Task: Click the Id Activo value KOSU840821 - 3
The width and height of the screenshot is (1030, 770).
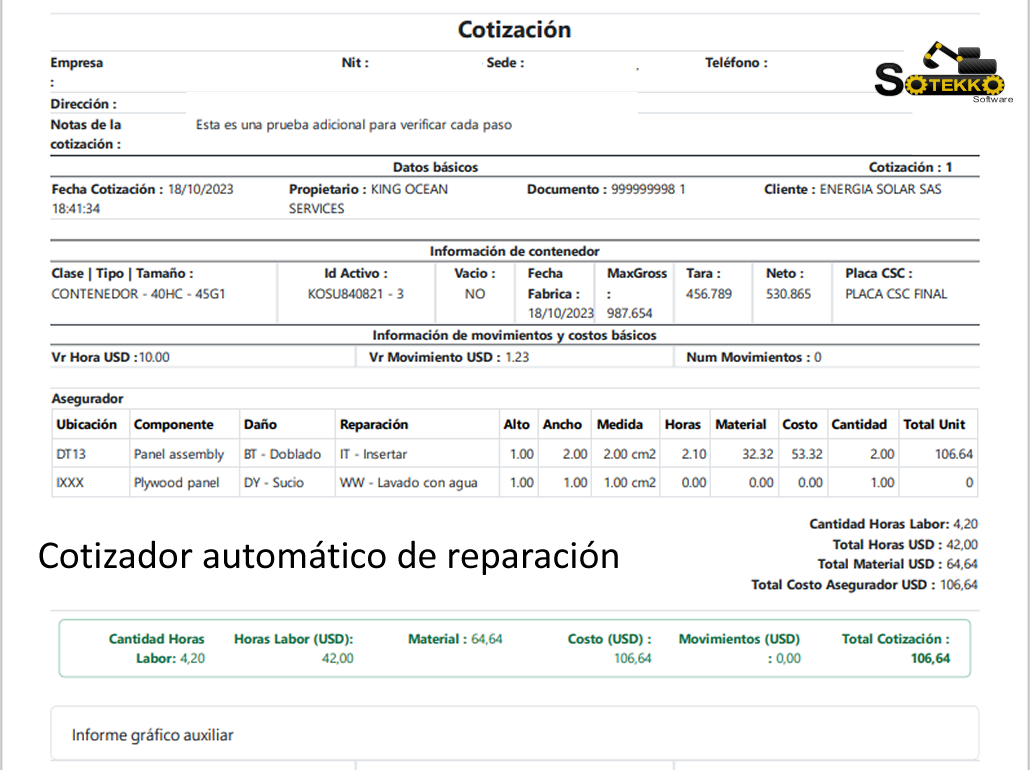Action: coord(355,294)
